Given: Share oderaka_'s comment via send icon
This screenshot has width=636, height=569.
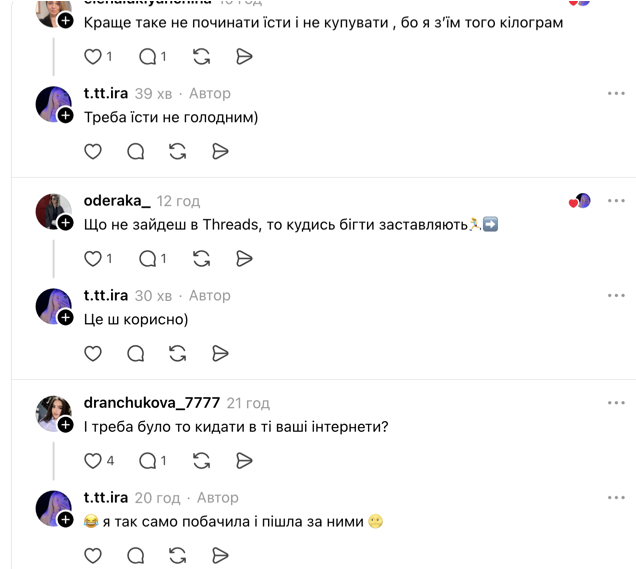Looking at the screenshot, I should coord(244,258).
